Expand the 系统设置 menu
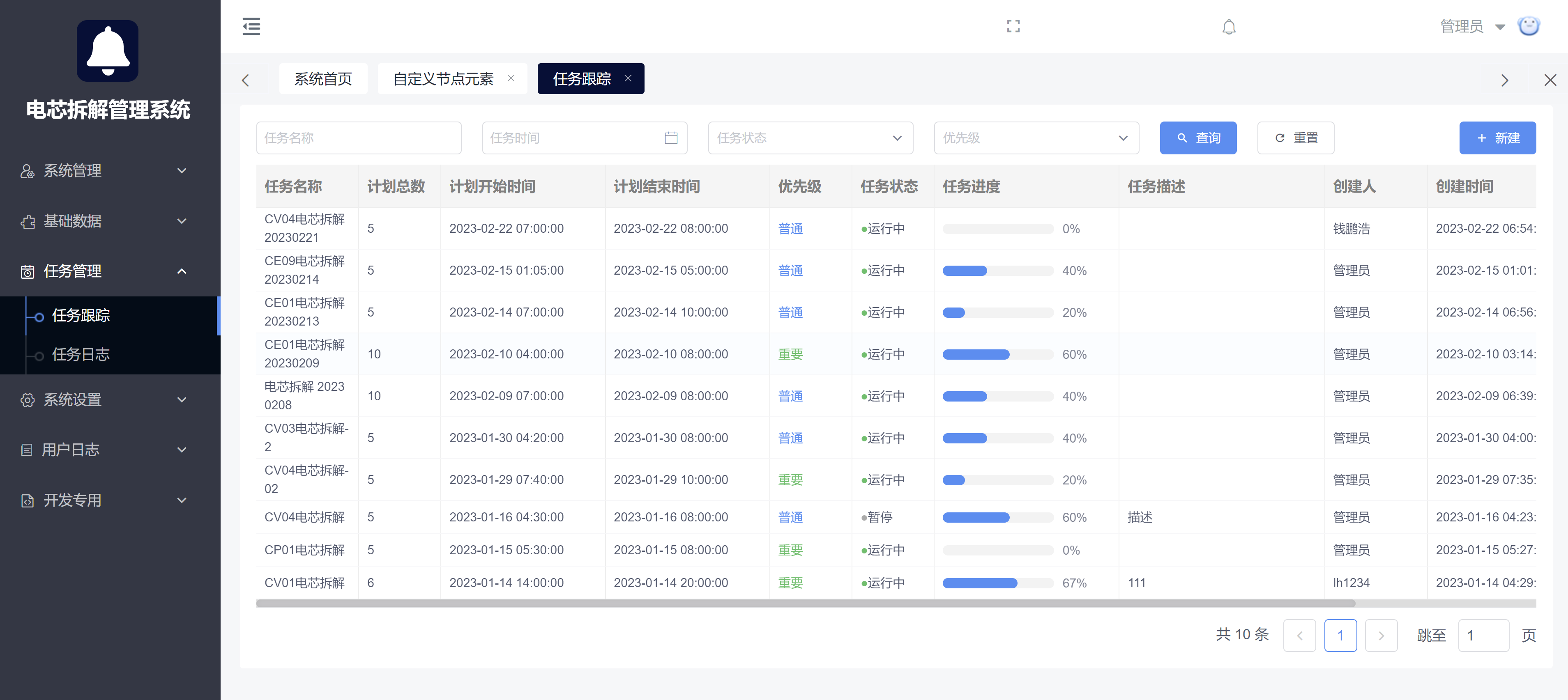The width and height of the screenshot is (1568, 700). click(x=110, y=400)
